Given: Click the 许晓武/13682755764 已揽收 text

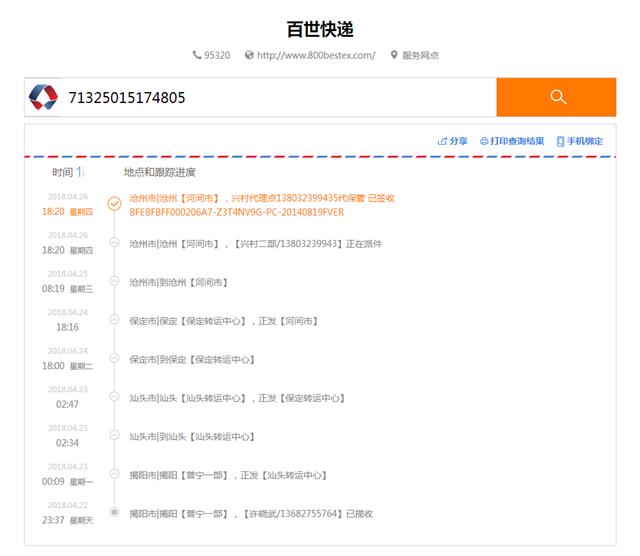Looking at the screenshot, I should click(251, 514).
